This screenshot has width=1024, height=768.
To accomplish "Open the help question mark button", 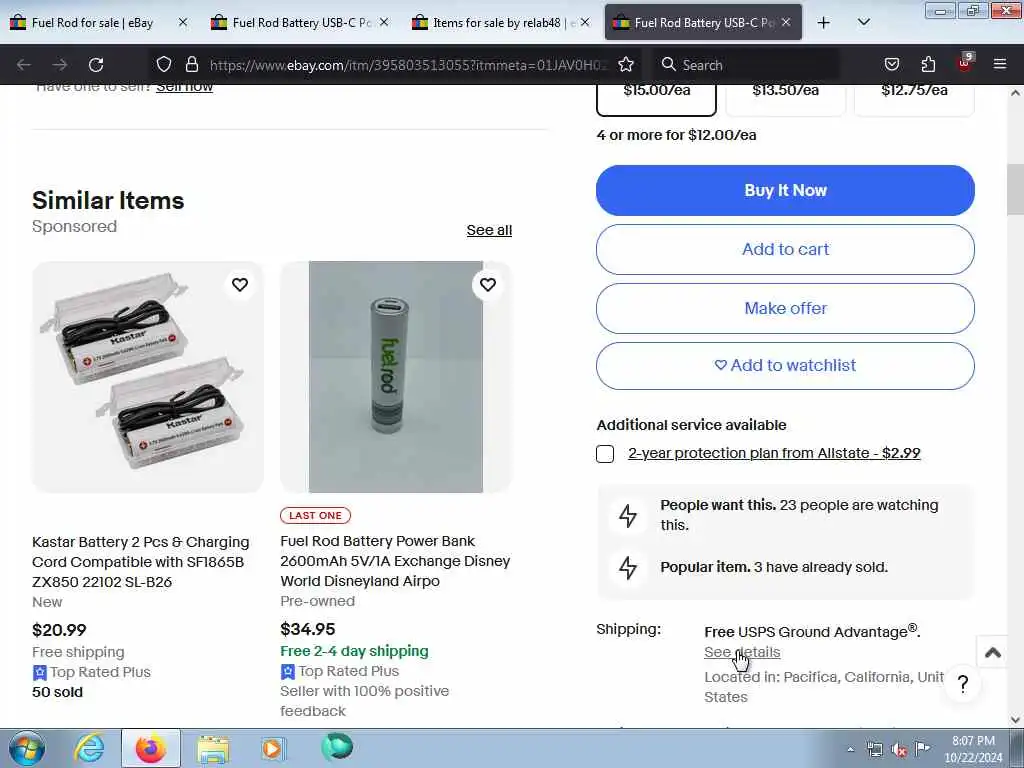I will pos(963,684).
